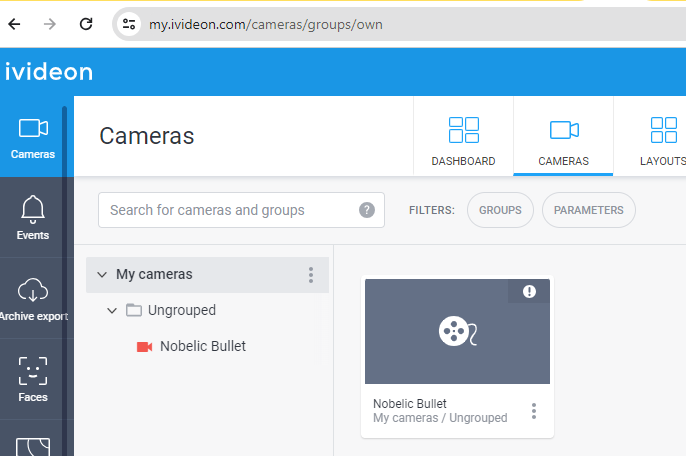Viewport: 686px width, 456px height.
Task: Click the Nobelic Bullet card title
Action: 410,403
